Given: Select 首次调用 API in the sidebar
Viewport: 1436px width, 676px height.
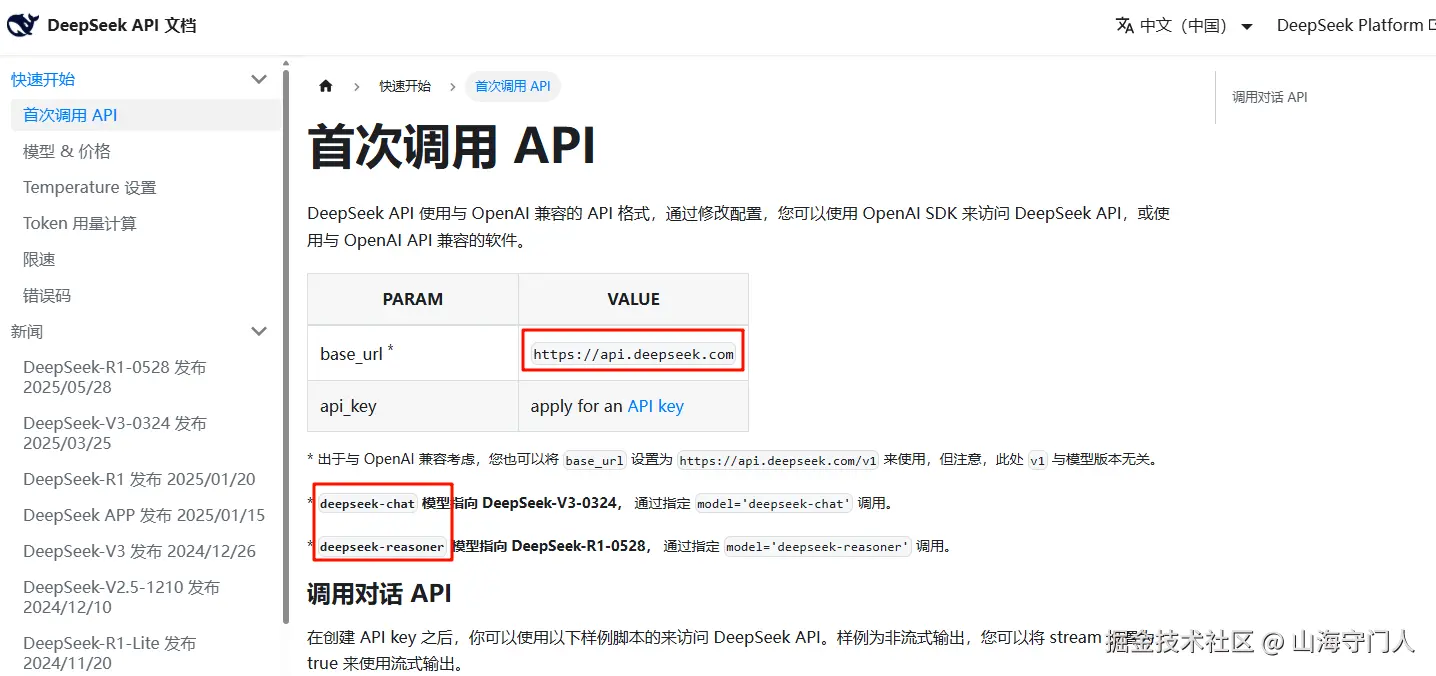Looking at the screenshot, I should (145, 115).
